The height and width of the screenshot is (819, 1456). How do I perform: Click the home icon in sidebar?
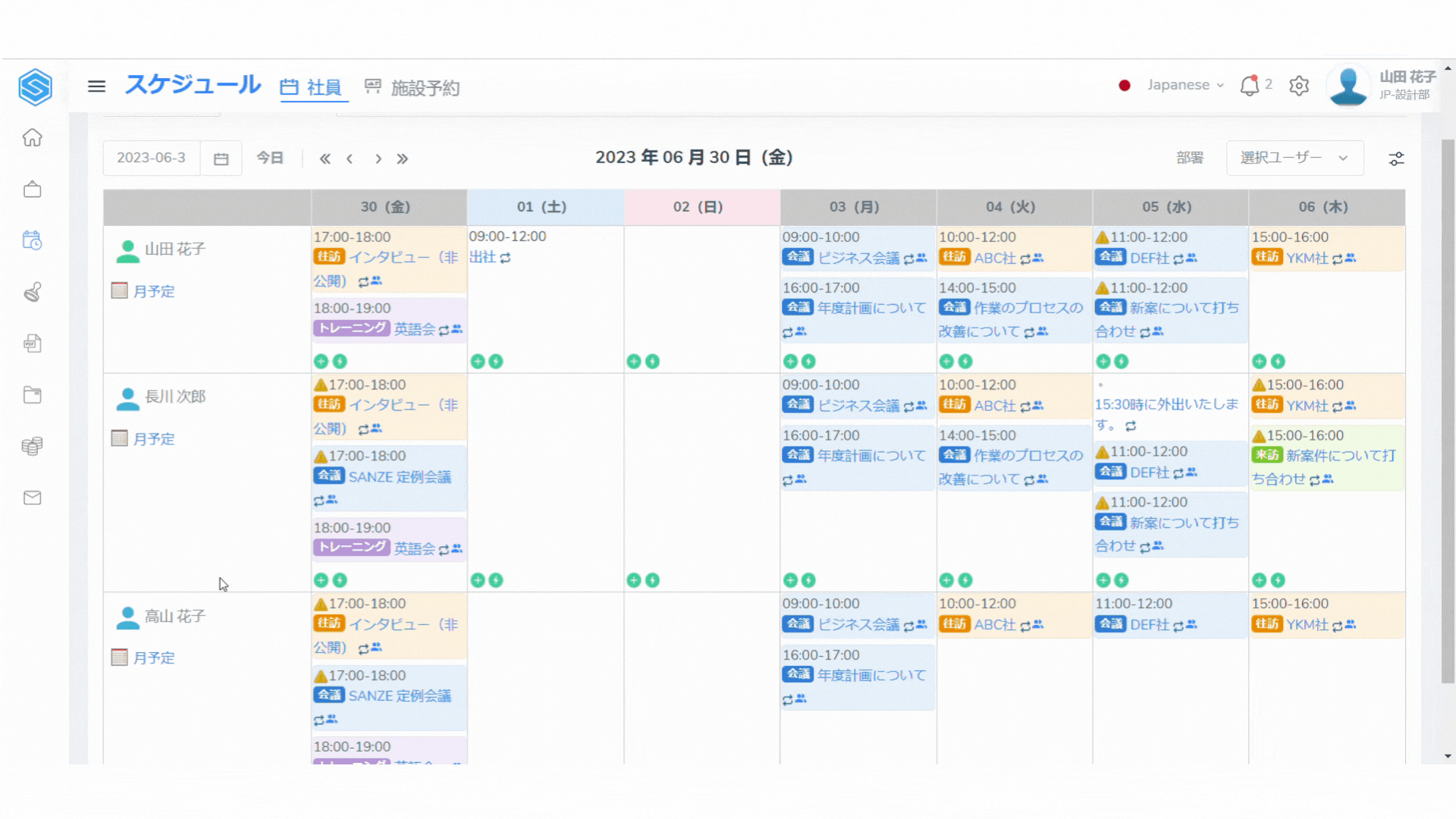tap(32, 138)
